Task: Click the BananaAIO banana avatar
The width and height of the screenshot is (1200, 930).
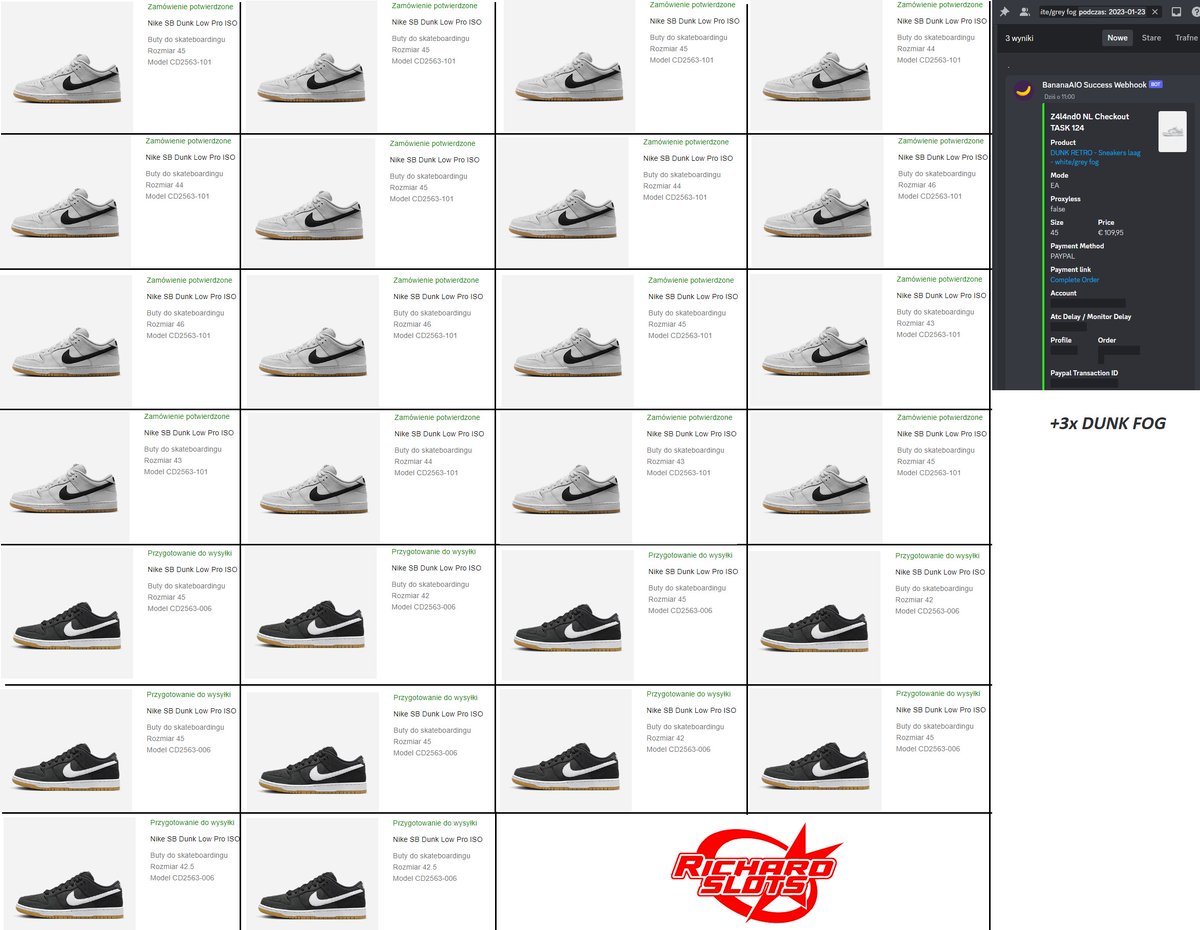Action: point(1024,90)
